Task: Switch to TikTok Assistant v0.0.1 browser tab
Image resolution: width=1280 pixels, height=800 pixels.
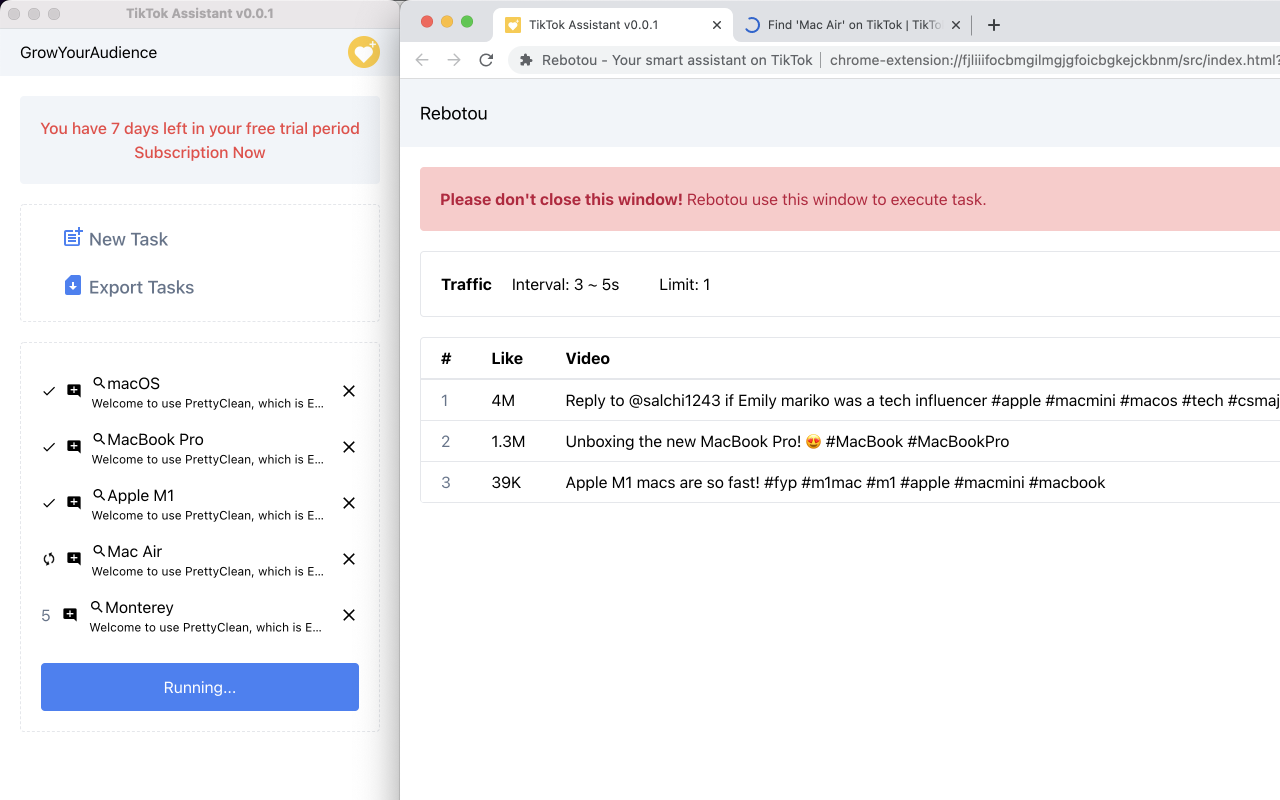Action: pyautogui.click(x=613, y=25)
